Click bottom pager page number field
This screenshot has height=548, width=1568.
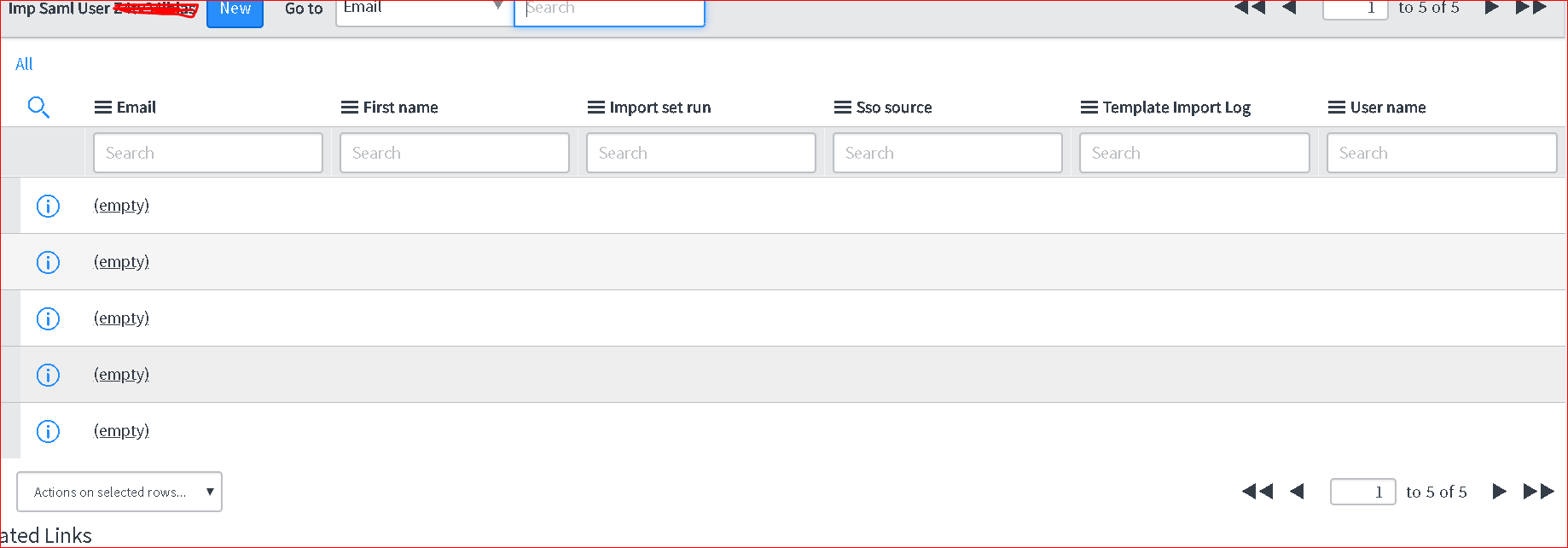1363,492
